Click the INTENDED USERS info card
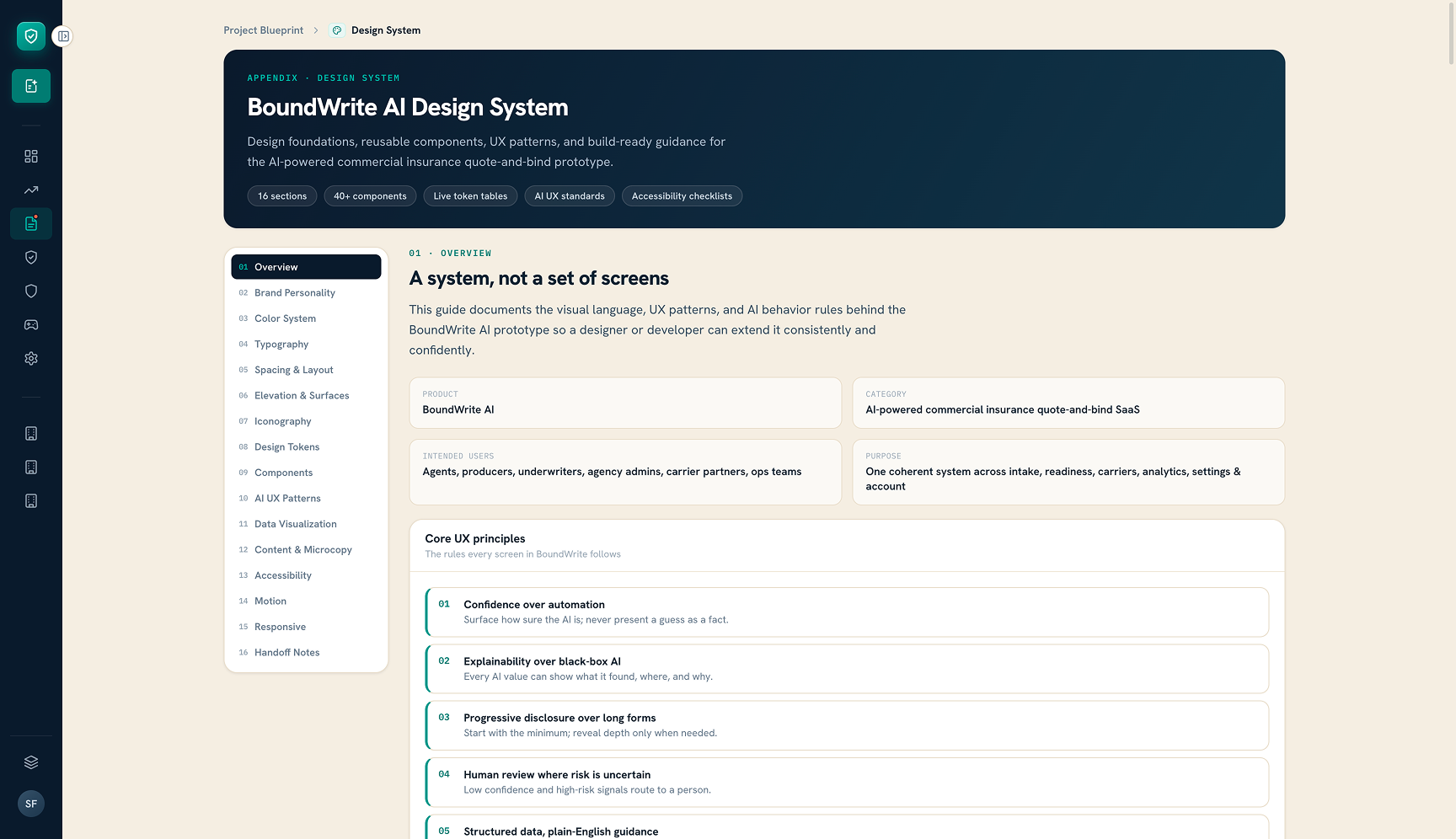Screen dimensions: 1456x839 pos(625,472)
